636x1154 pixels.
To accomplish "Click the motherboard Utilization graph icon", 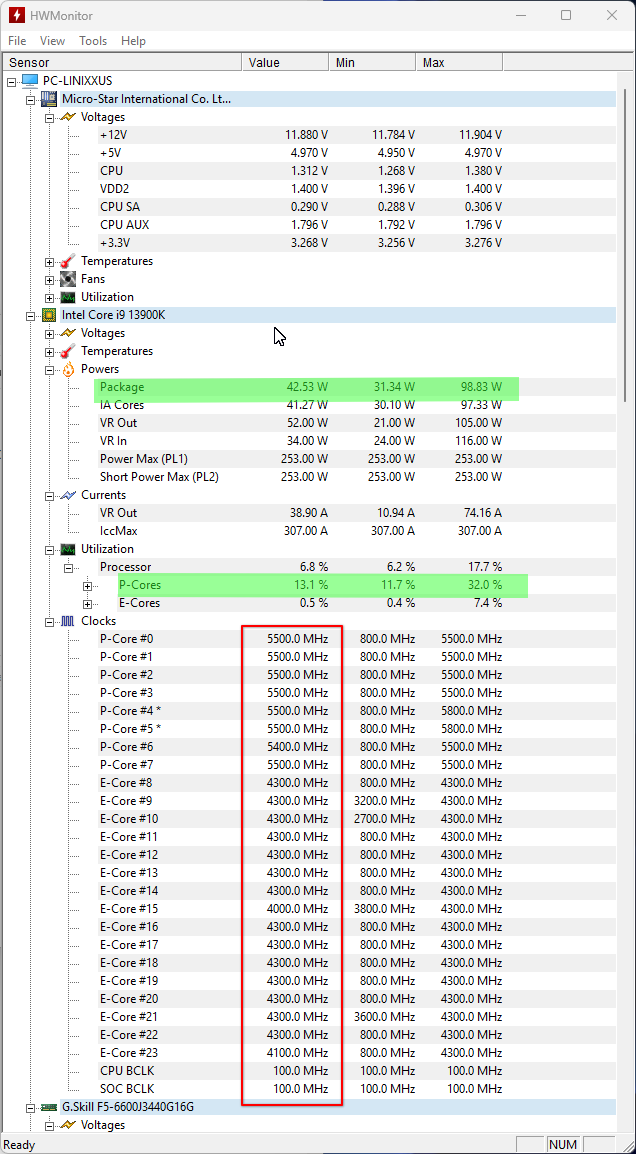I will coord(68,297).
